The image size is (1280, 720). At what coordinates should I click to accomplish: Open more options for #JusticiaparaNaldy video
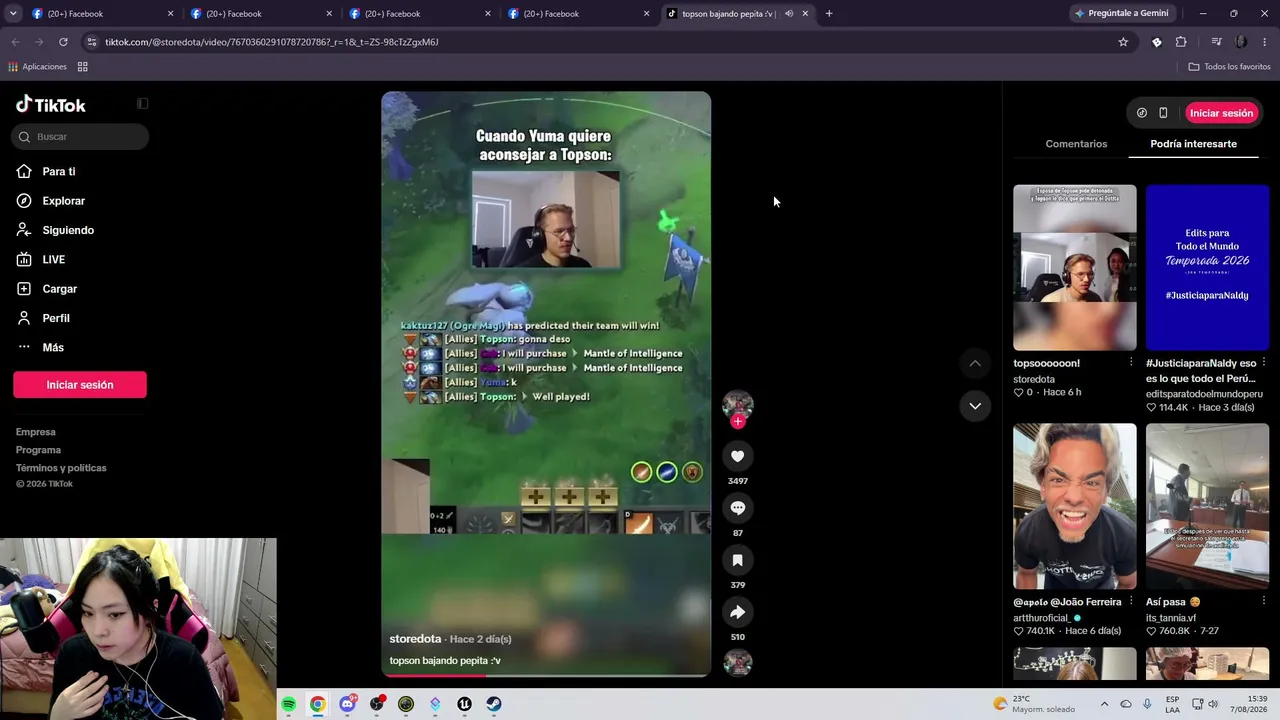pos(1264,362)
